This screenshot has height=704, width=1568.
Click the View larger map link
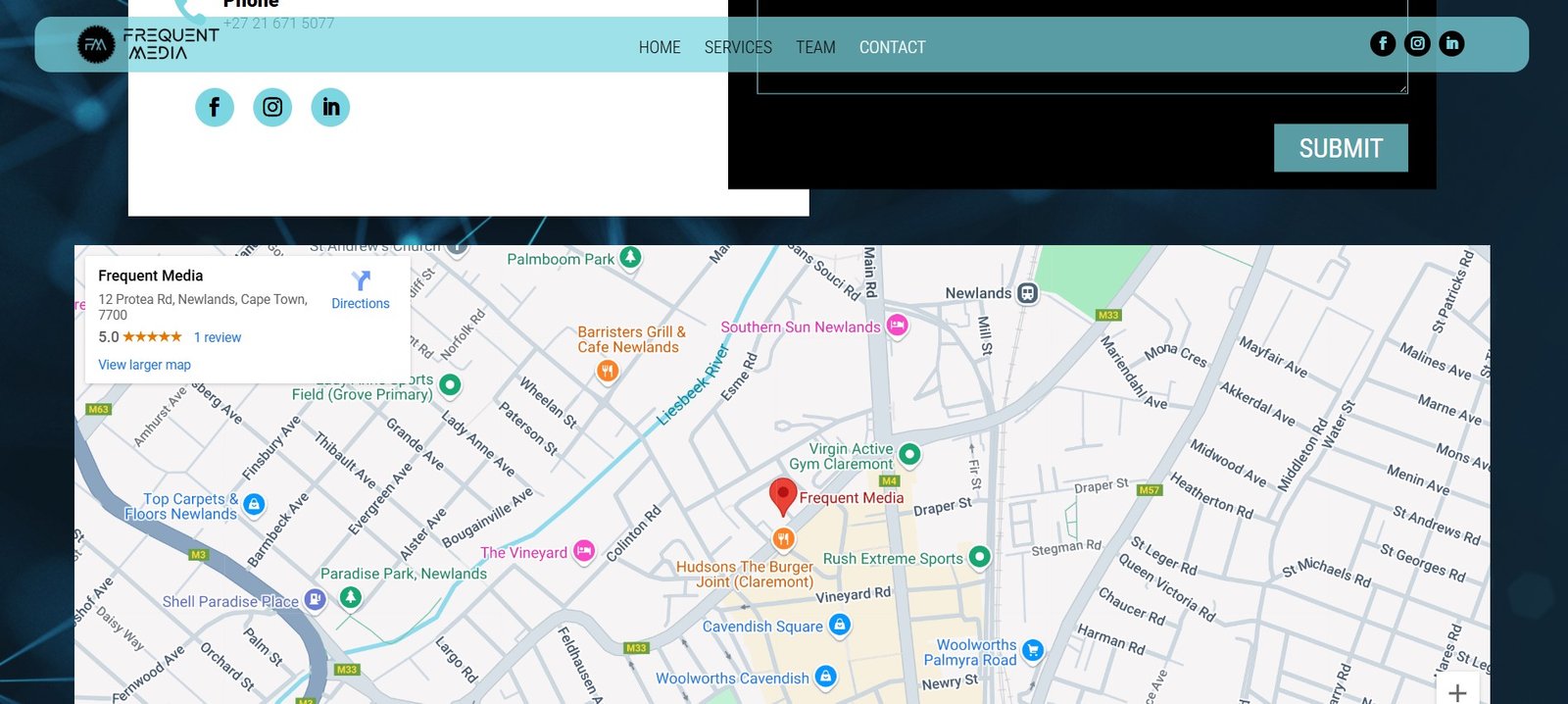[144, 365]
